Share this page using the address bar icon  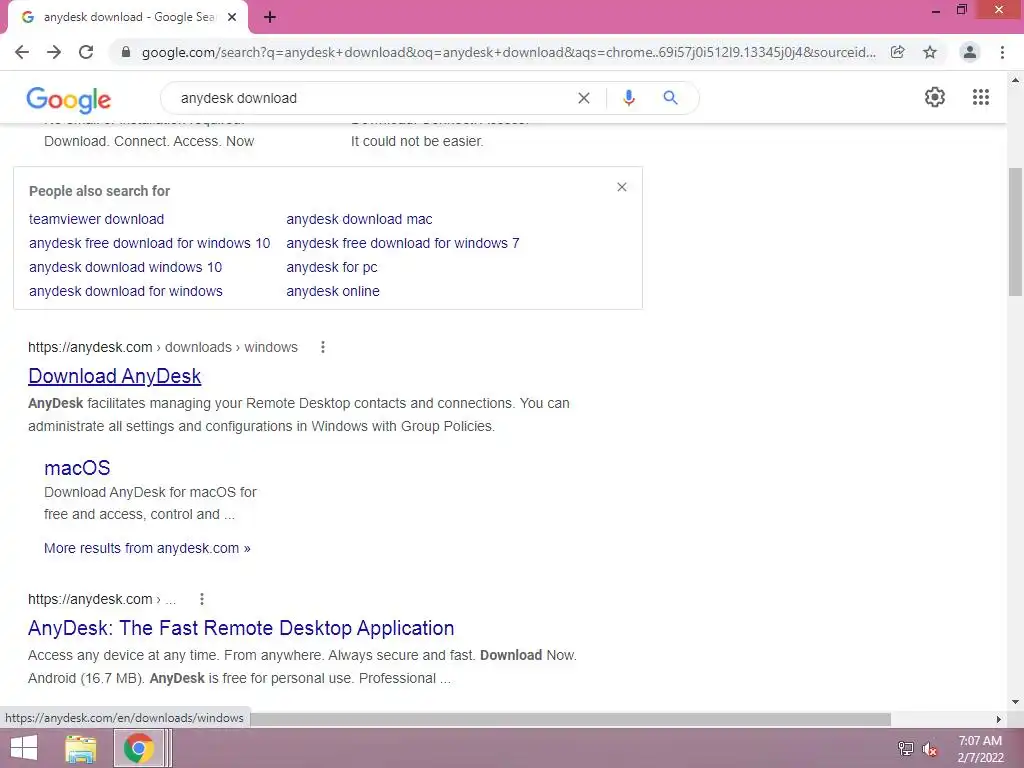[x=897, y=52]
